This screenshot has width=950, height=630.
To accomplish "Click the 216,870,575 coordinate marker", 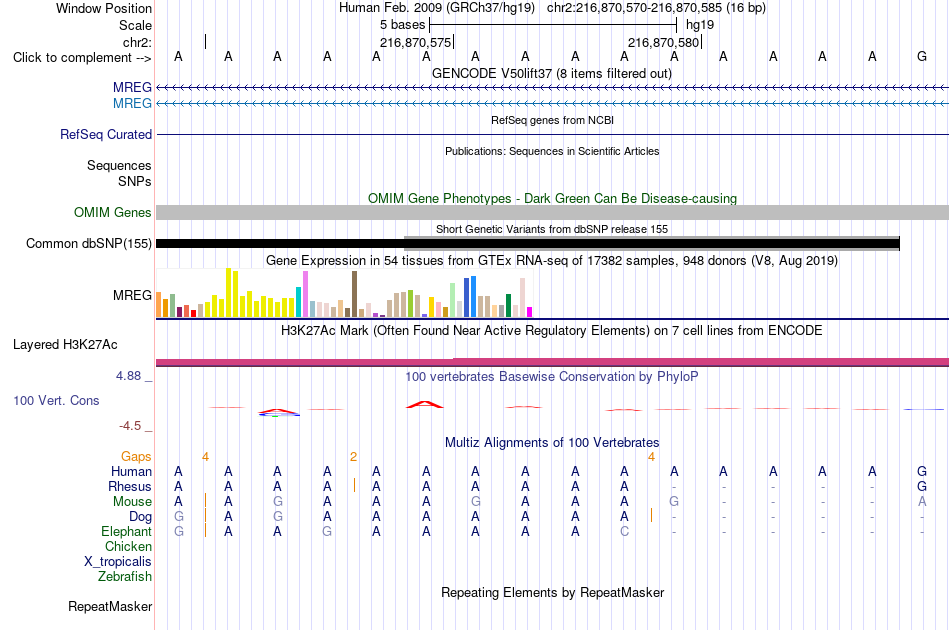I will [416, 42].
